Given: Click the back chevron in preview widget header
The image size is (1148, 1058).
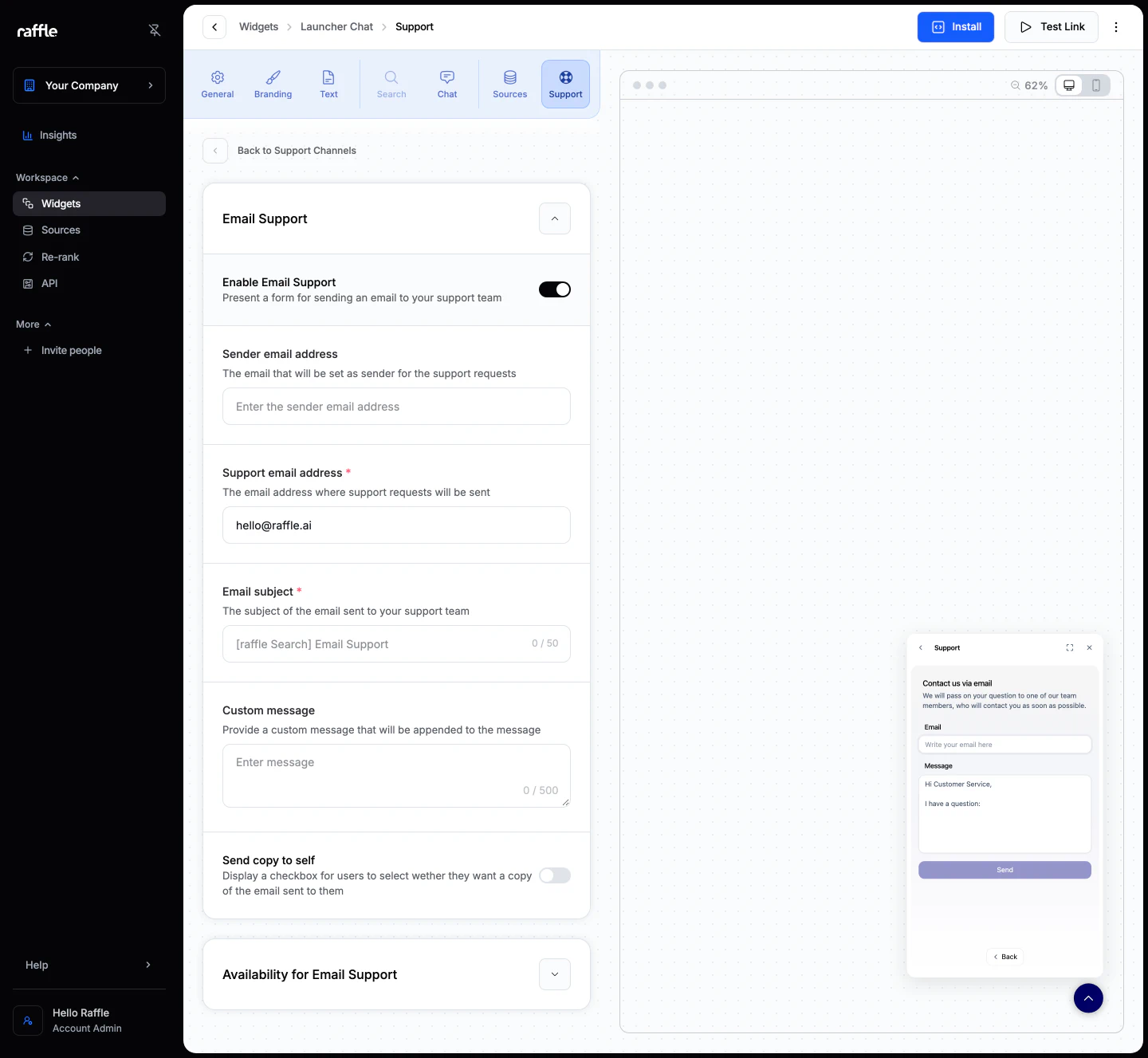Looking at the screenshot, I should (x=921, y=647).
